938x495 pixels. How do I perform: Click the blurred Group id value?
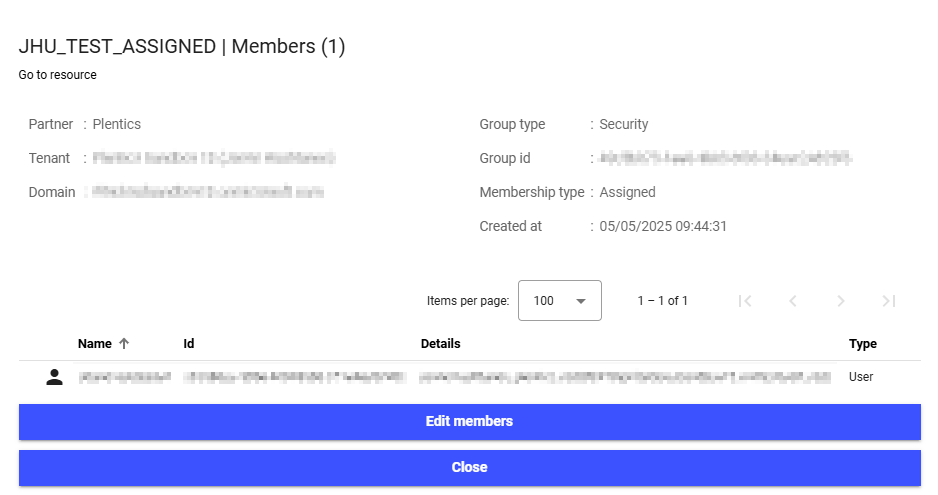[725, 159]
